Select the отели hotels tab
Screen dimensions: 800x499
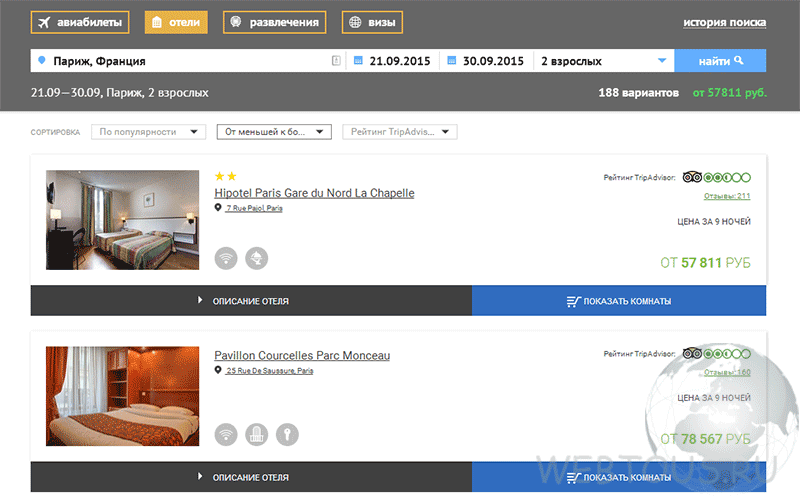176,22
